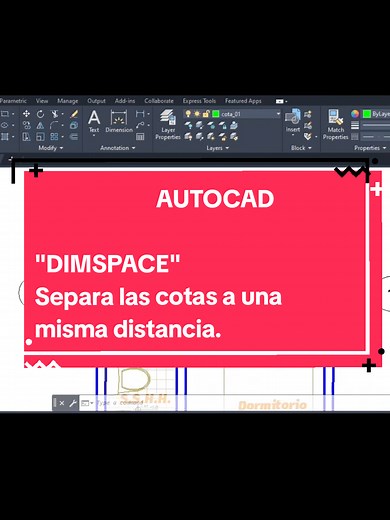Click the Layer Unlock icon
This screenshot has height=520, width=390.
click(223, 136)
